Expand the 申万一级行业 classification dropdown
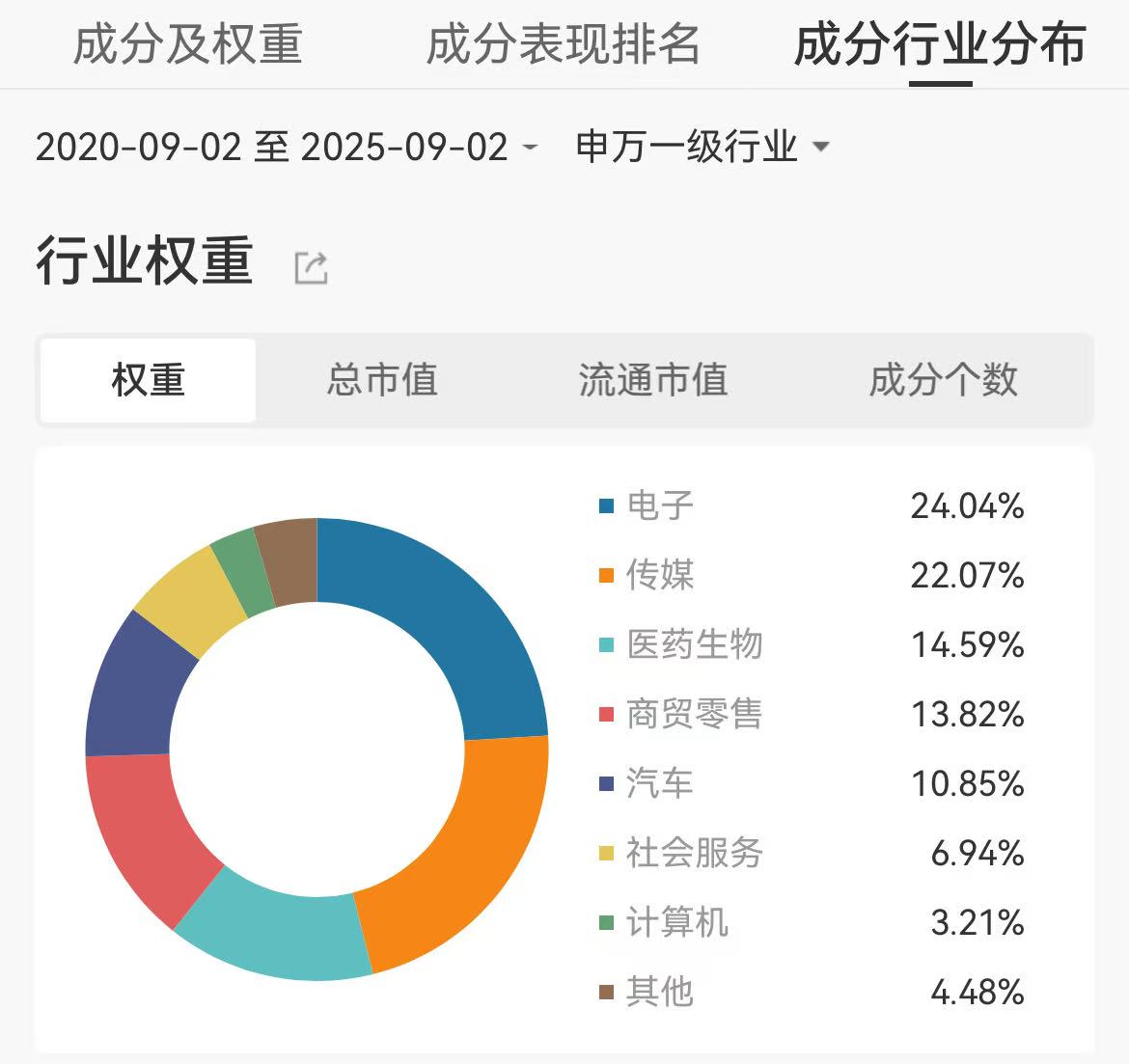 [820, 147]
